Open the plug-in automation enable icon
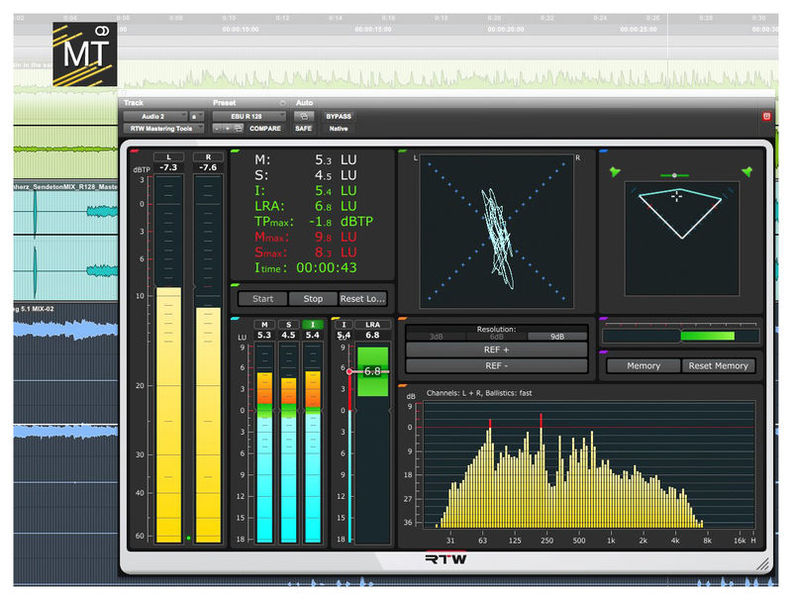 click(304, 116)
